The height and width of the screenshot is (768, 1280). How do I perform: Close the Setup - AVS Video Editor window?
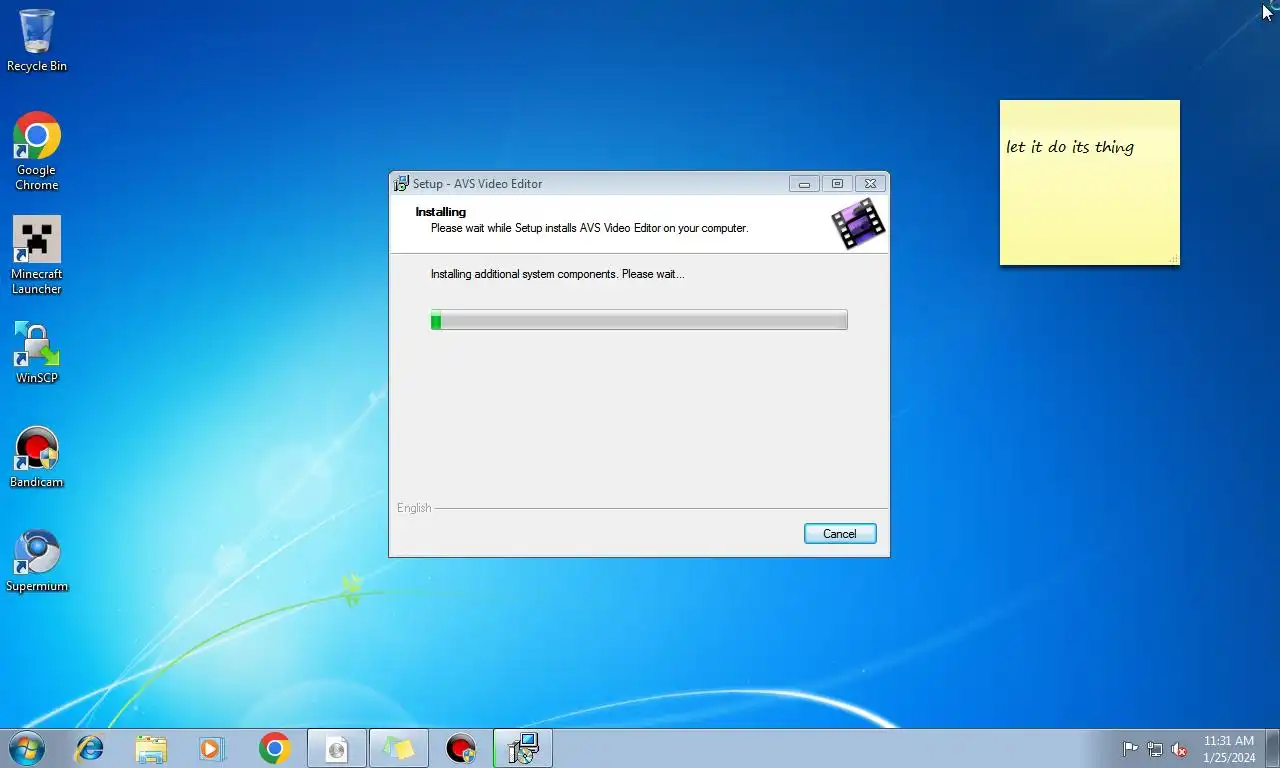pos(870,184)
